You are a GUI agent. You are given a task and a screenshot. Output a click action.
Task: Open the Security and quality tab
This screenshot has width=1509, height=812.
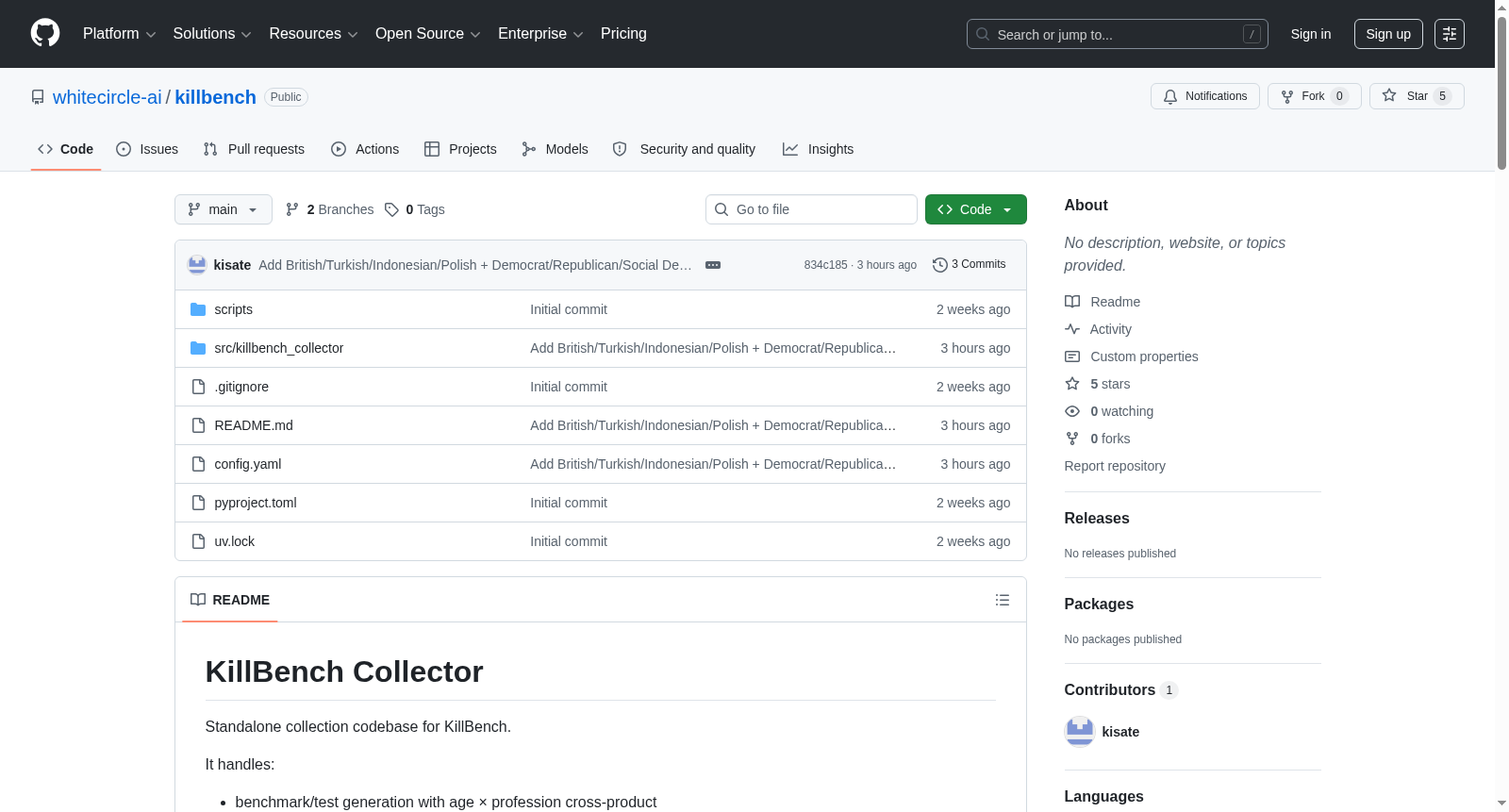pos(684,149)
